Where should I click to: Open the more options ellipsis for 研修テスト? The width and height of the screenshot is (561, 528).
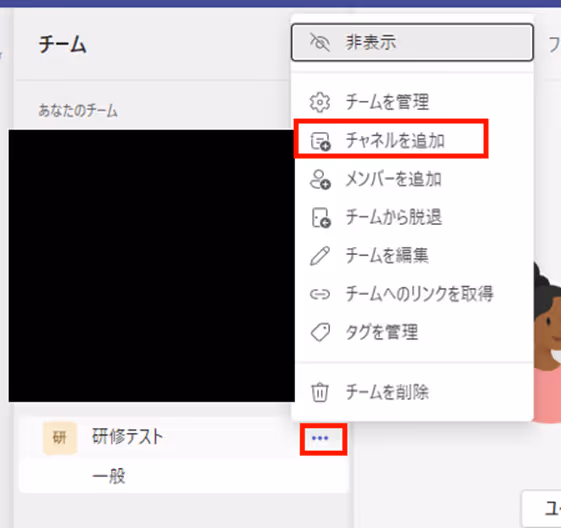320,438
